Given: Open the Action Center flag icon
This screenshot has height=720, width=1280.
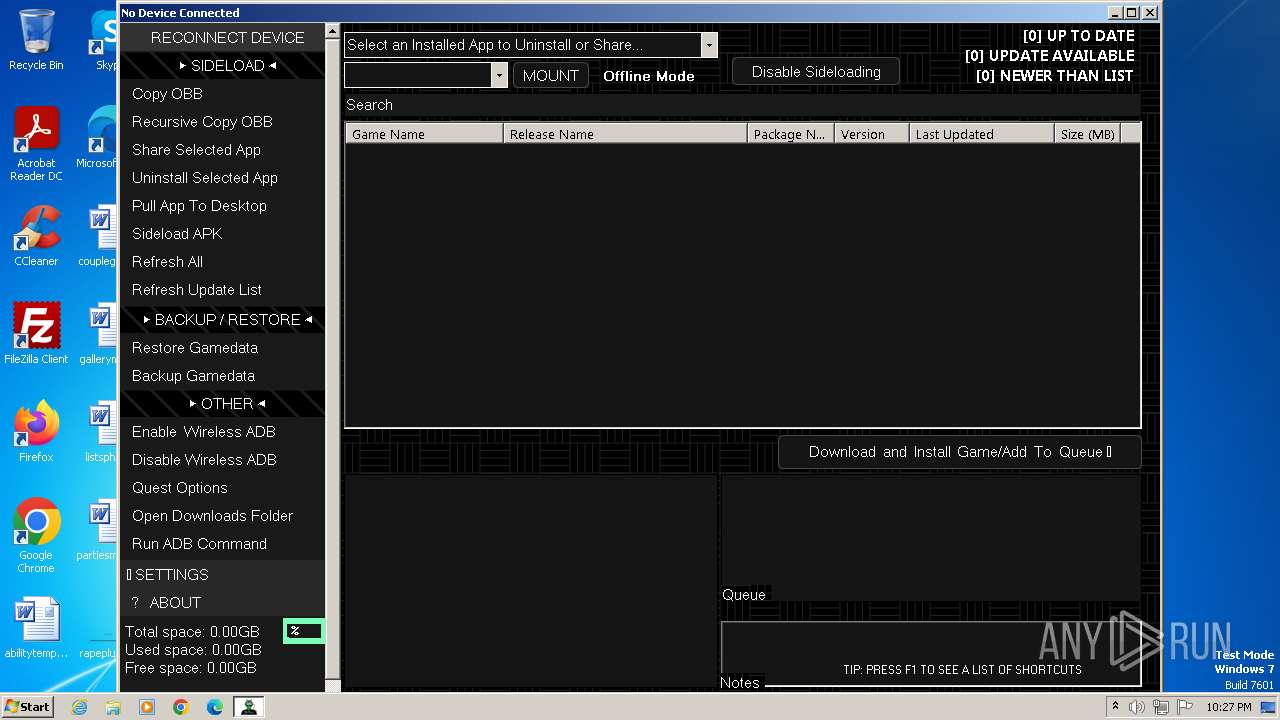Looking at the screenshot, I should pos(1184,707).
